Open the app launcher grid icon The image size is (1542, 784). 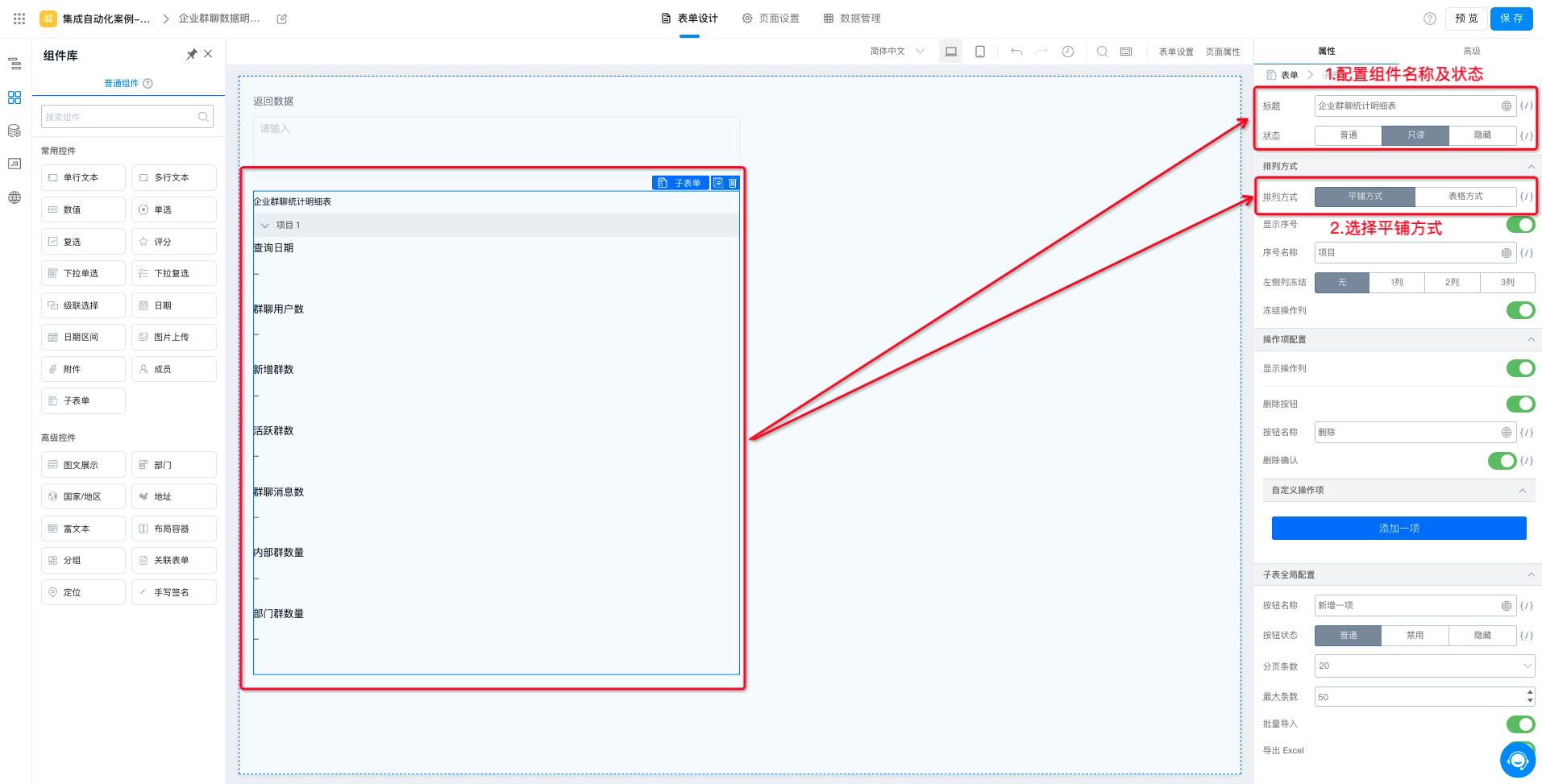point(19,18)
